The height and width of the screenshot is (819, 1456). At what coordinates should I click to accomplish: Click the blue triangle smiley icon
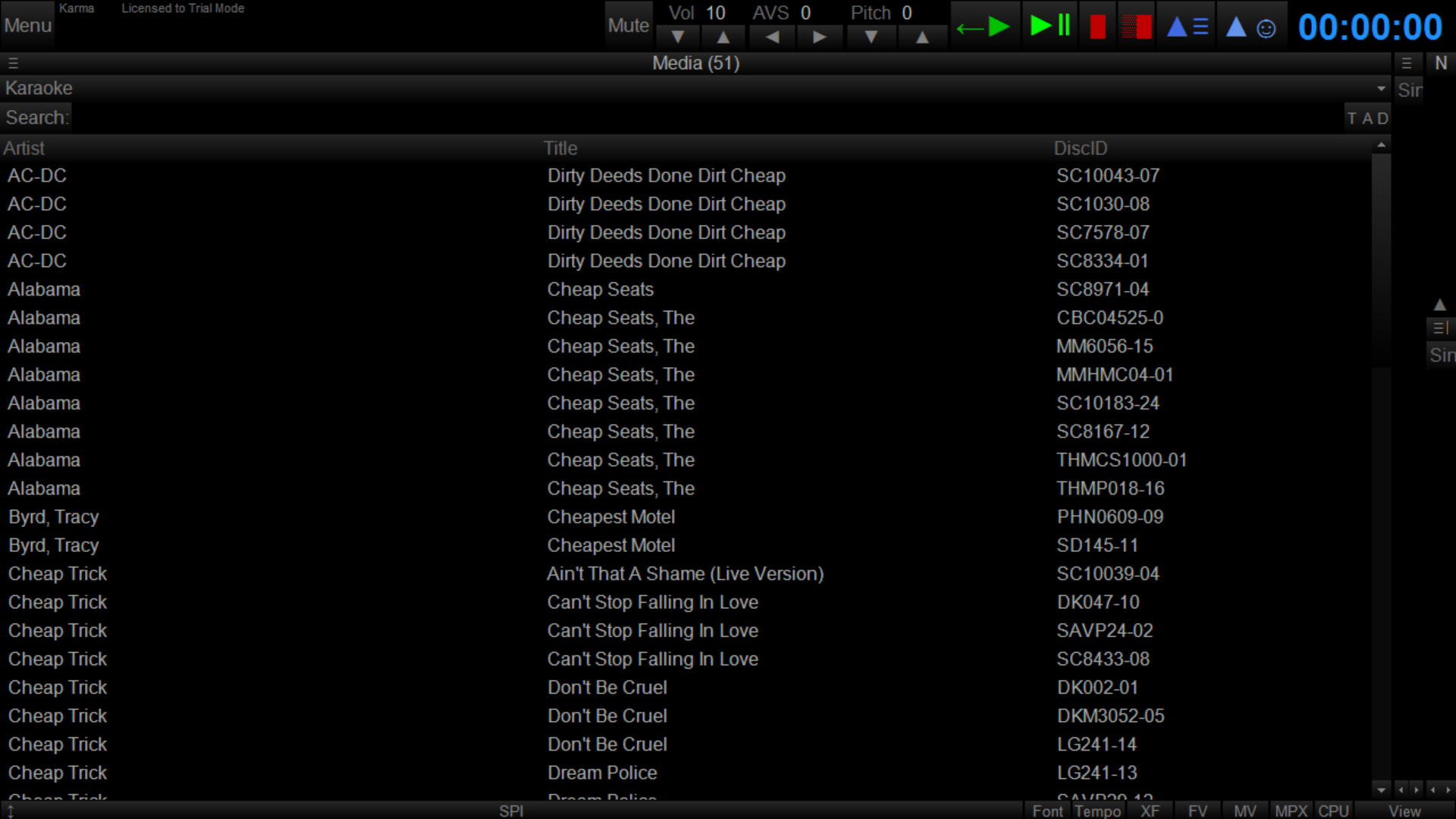point(1251,28)
